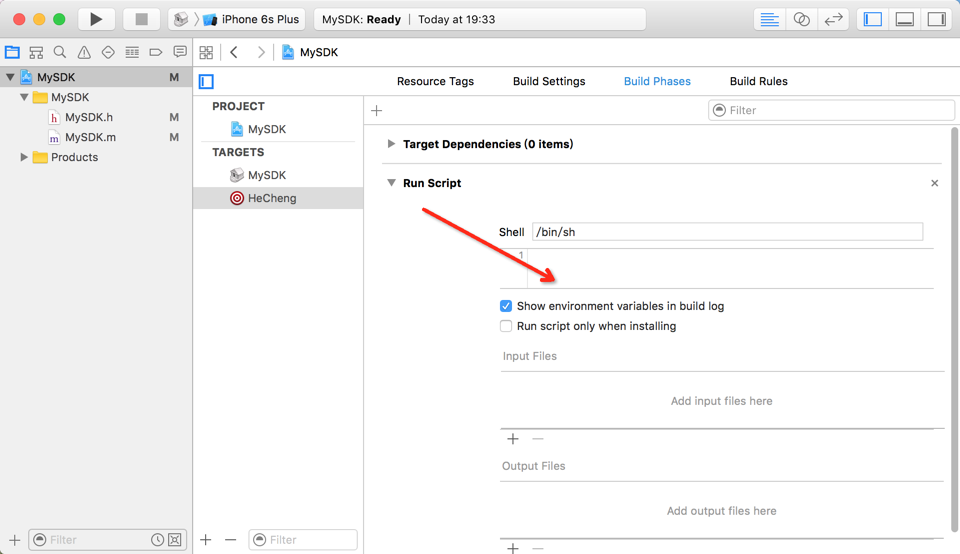Hide the project and targets list

206,81
